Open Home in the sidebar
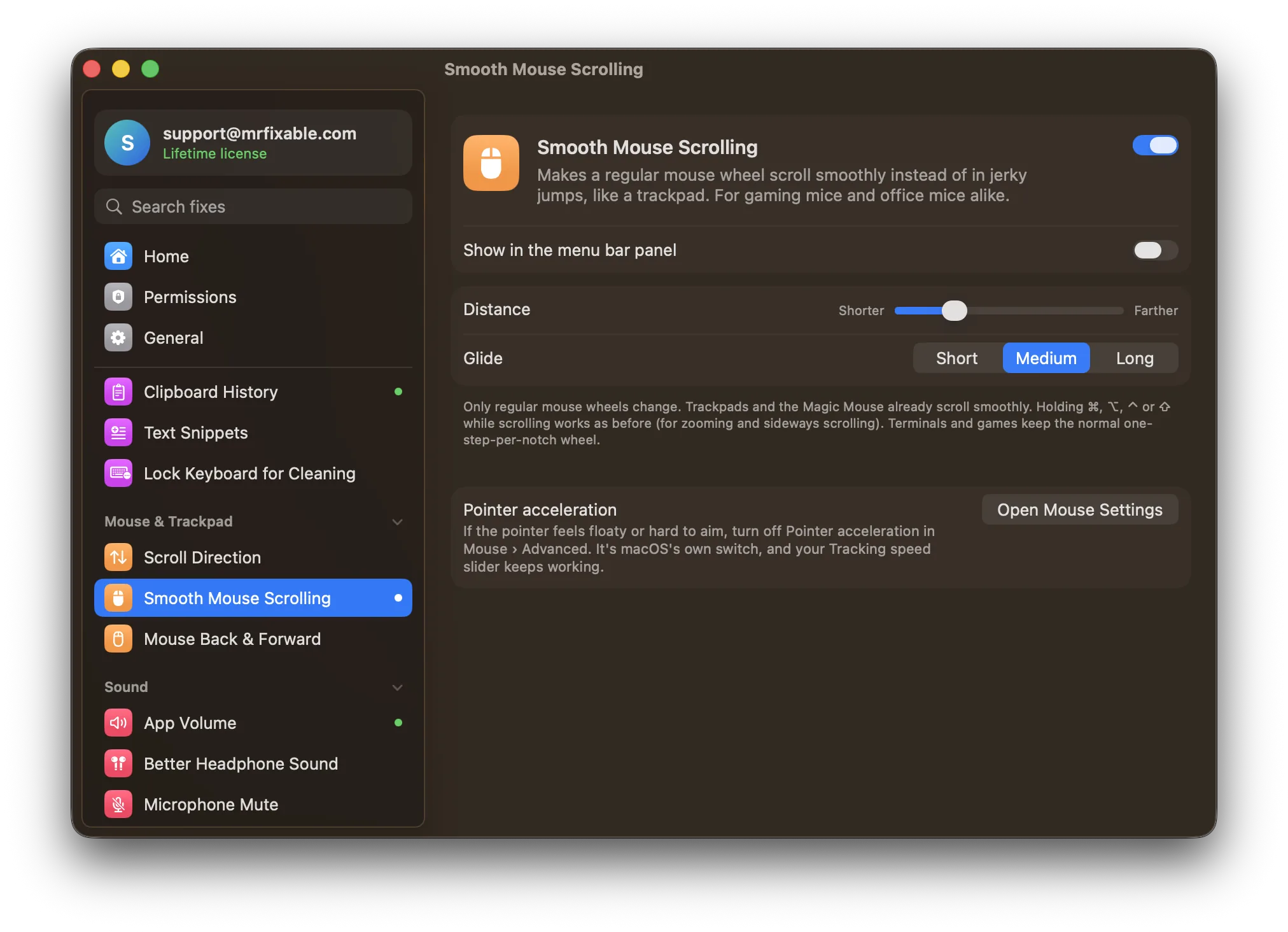1288x932 pixels. (x=253, y=257)
